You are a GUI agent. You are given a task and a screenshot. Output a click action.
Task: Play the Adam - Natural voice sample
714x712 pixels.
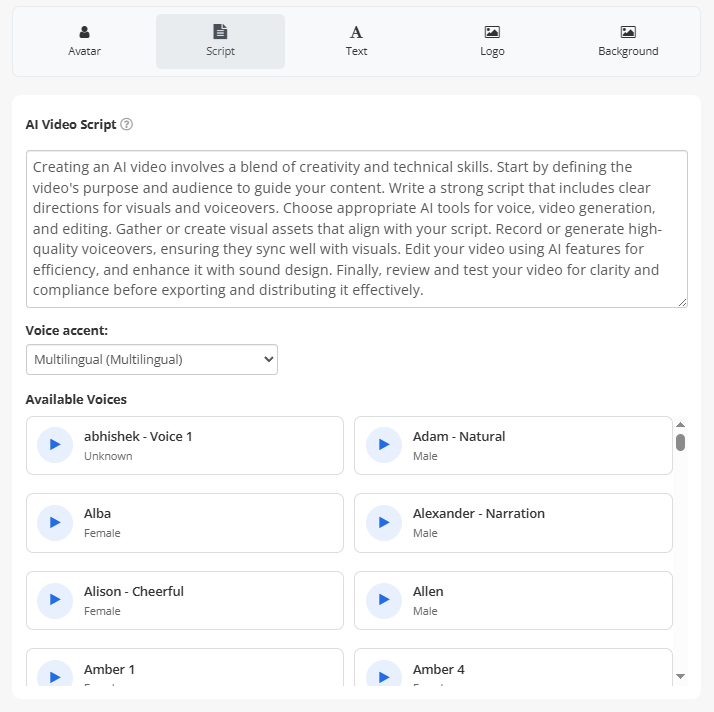384,445
